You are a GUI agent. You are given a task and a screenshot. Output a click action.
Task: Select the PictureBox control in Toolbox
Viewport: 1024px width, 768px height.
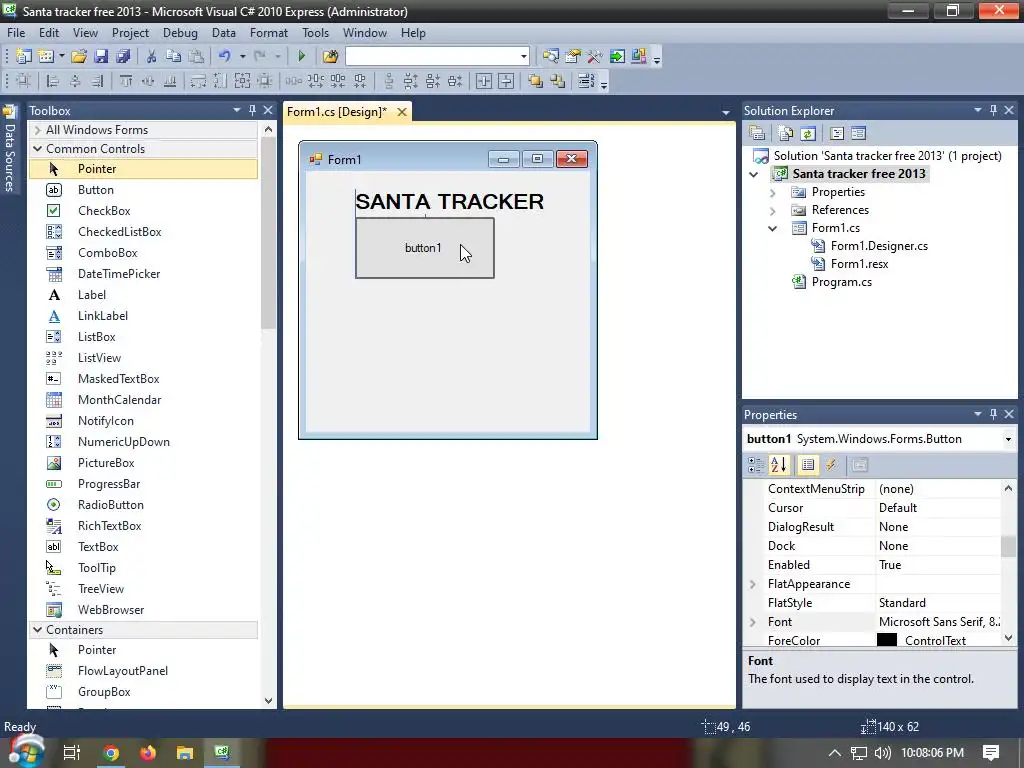[106, 462]
